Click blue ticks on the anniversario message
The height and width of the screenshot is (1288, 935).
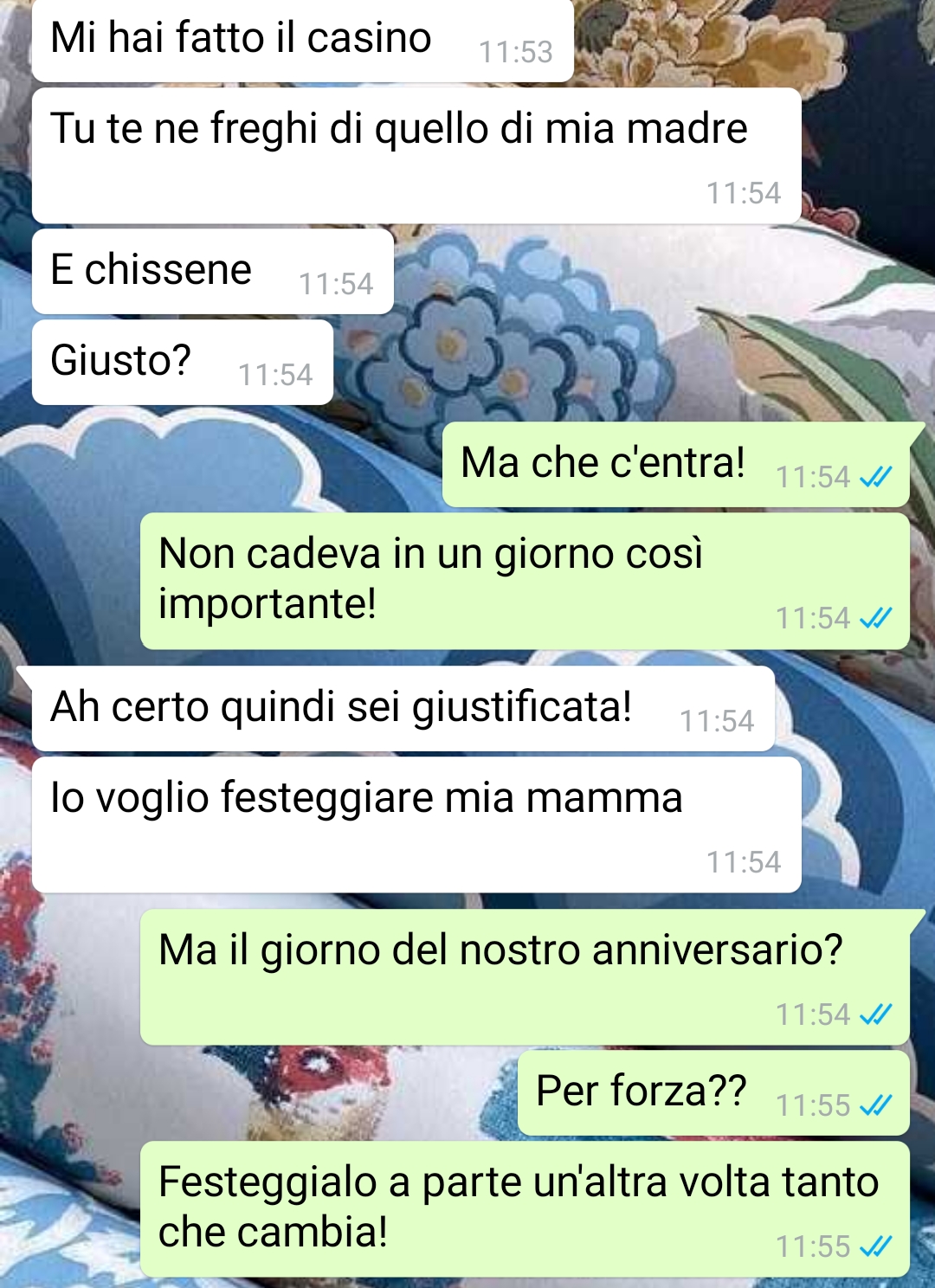875,1014
